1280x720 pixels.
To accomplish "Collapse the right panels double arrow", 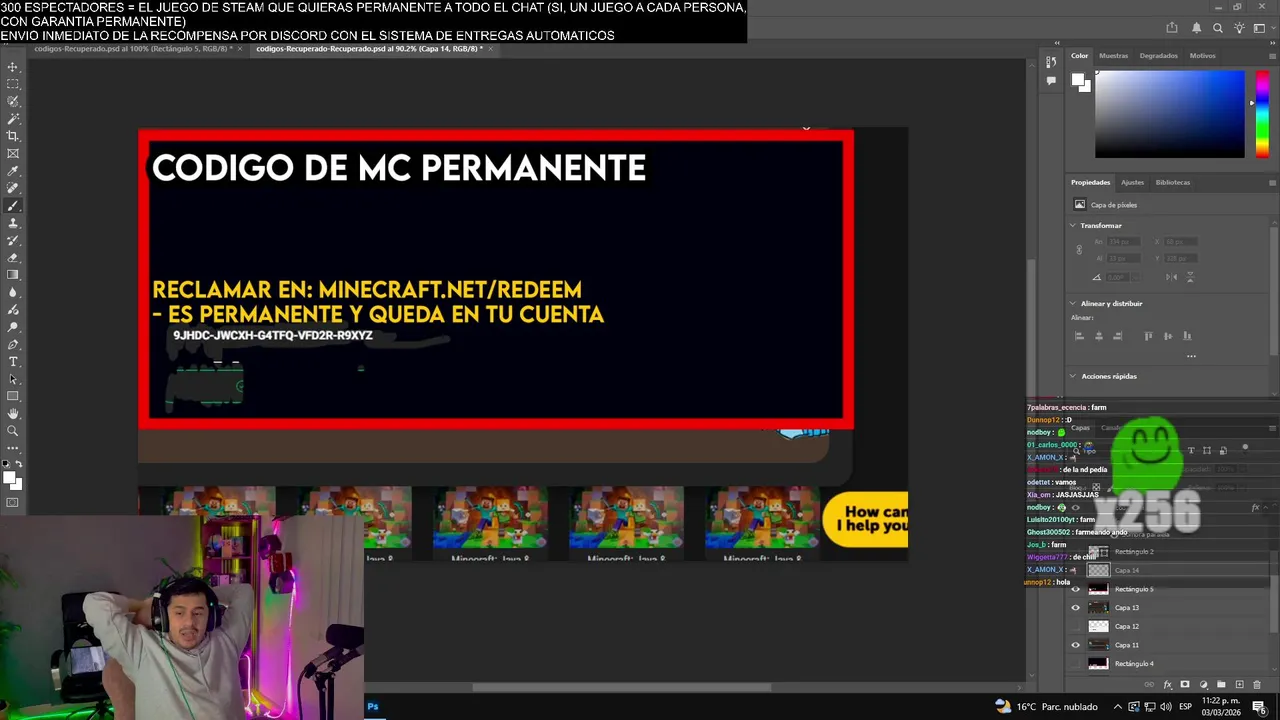I will coord(1273,43).
